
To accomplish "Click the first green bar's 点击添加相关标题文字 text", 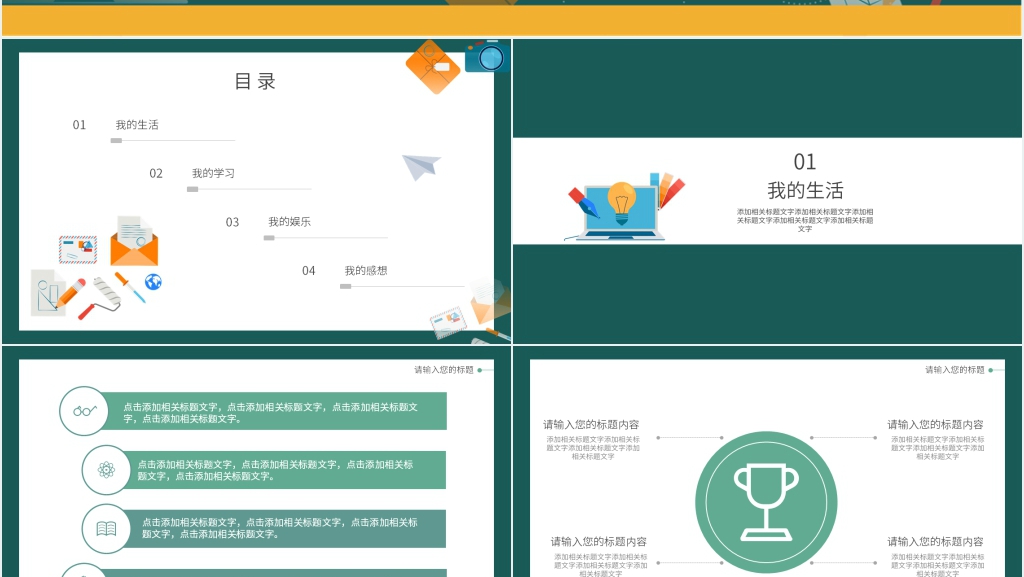I will 270,413.
